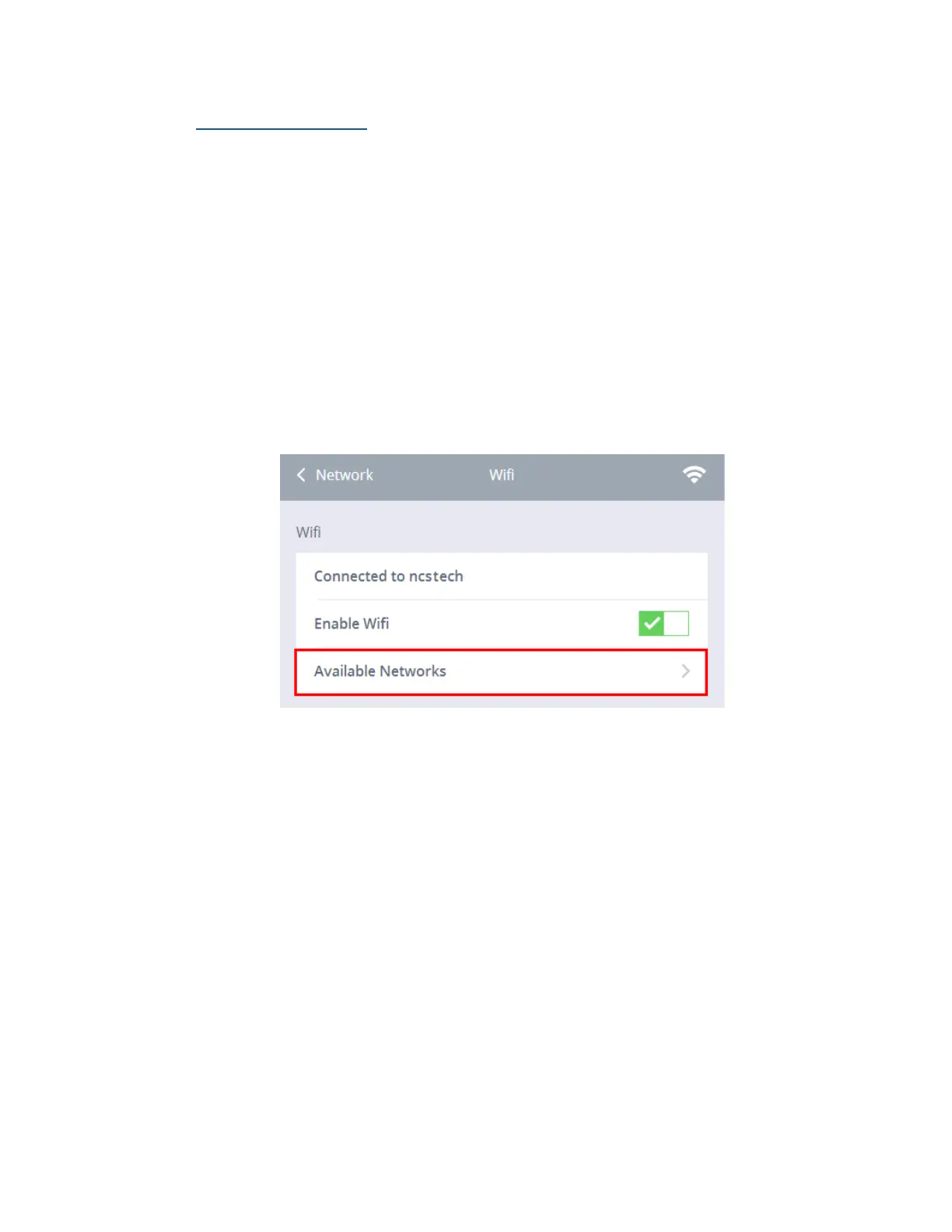The width and height of the screenshot is (952, 1232).
Task: Click the Network text in header
Action: [345, 474]
